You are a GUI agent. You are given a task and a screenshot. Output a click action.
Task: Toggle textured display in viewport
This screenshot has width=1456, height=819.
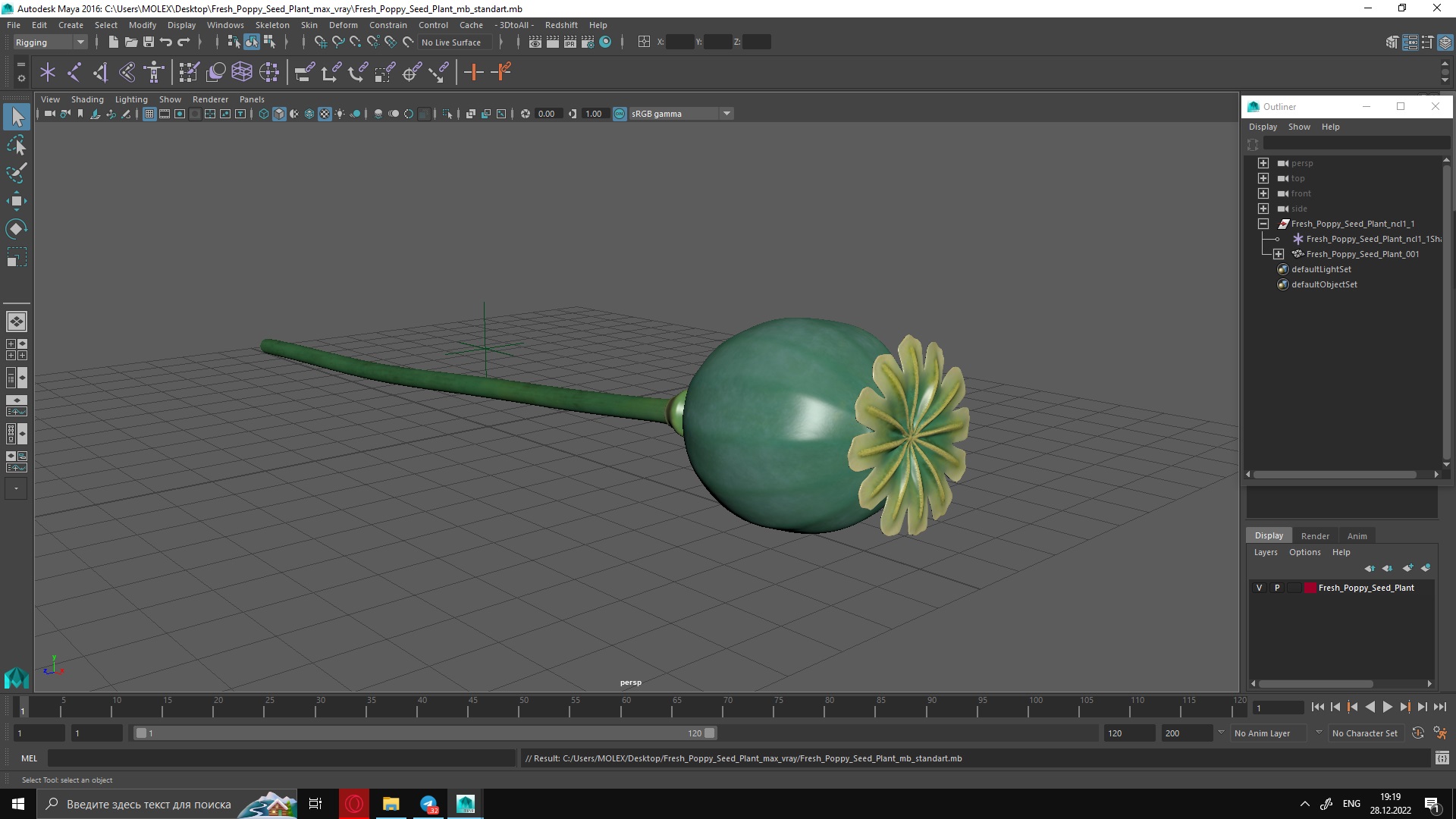[x=325, y=115]
